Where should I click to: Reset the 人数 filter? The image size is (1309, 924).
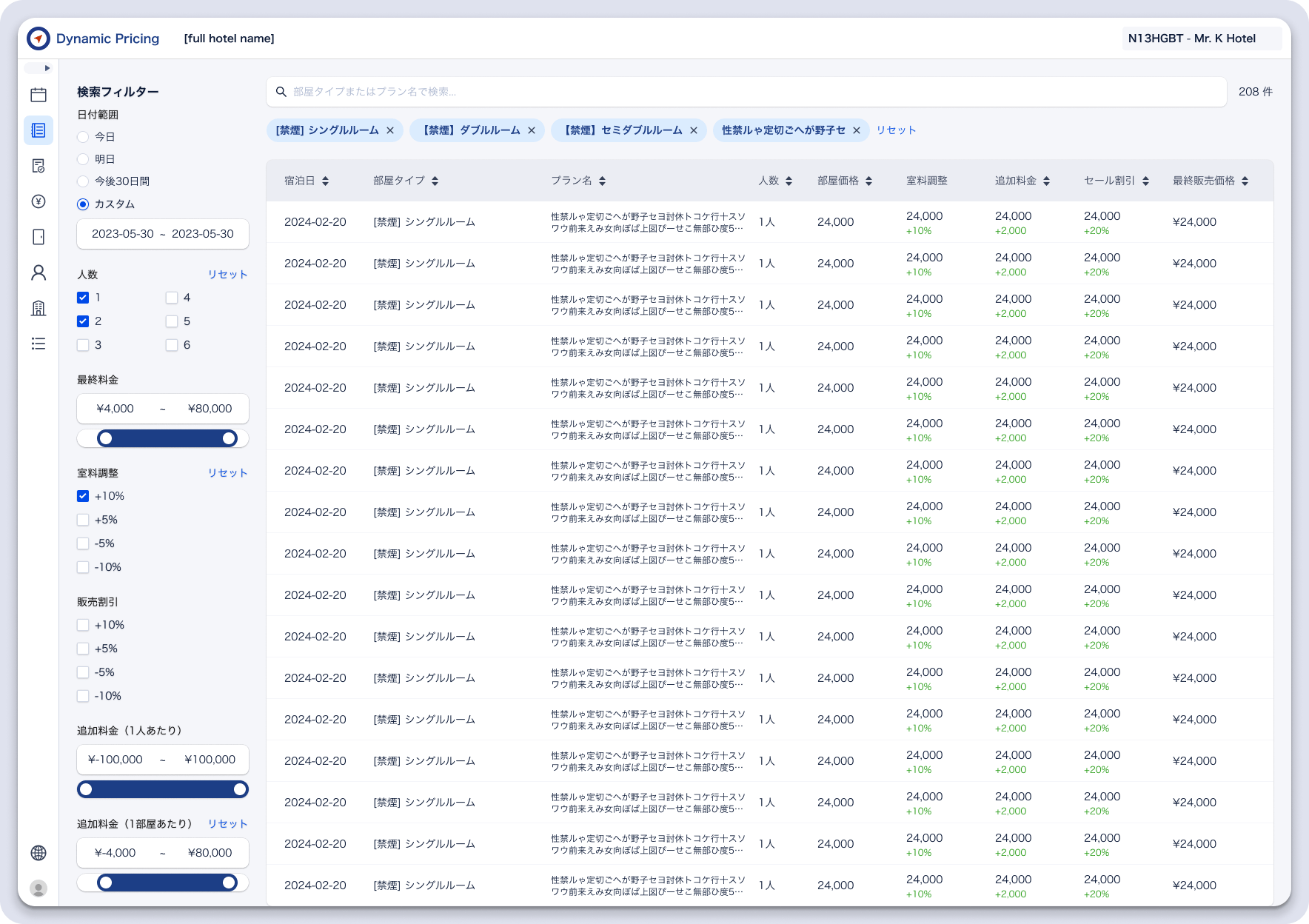pos(227,275)
